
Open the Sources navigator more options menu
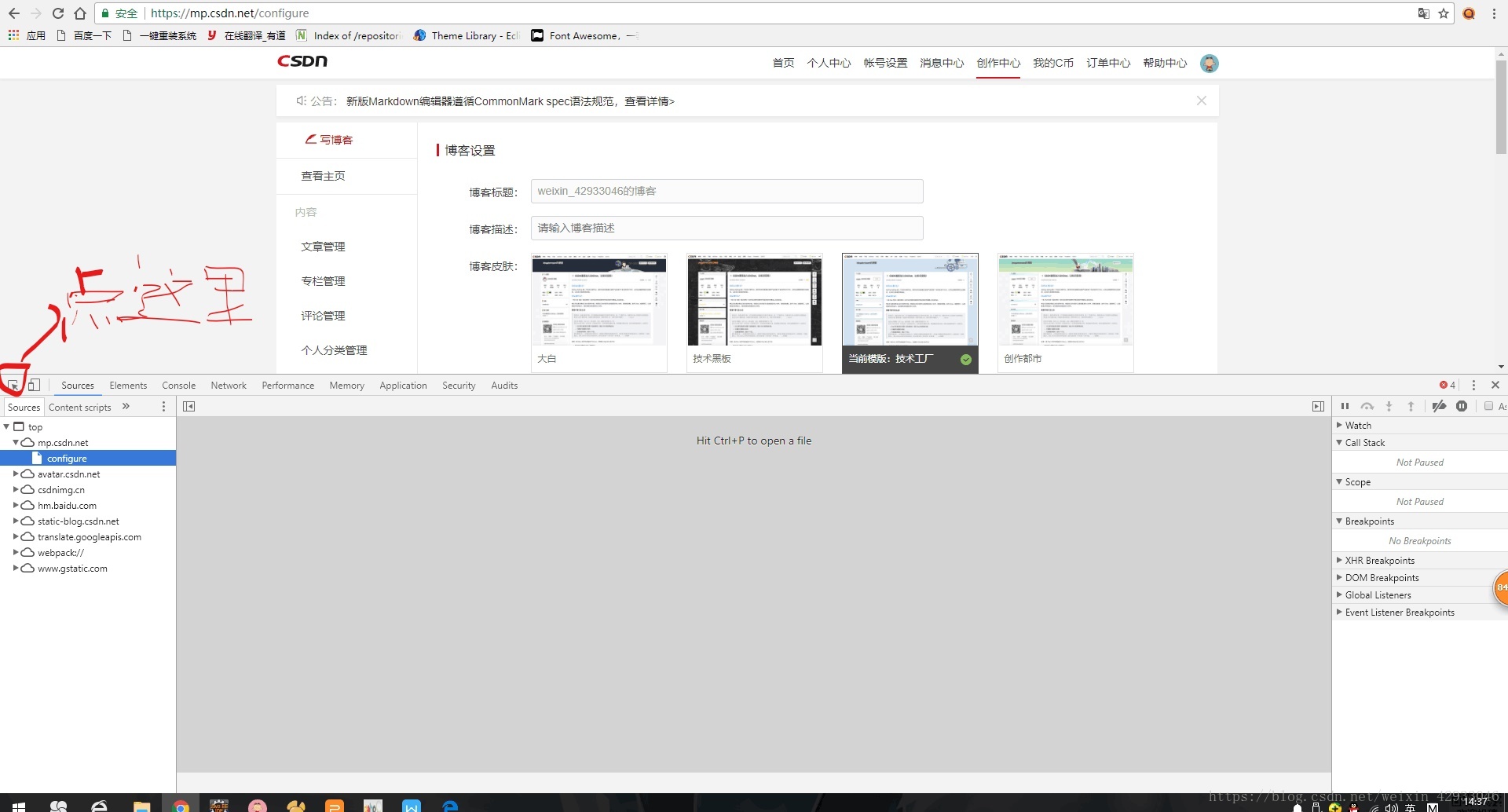pos(163,407)
